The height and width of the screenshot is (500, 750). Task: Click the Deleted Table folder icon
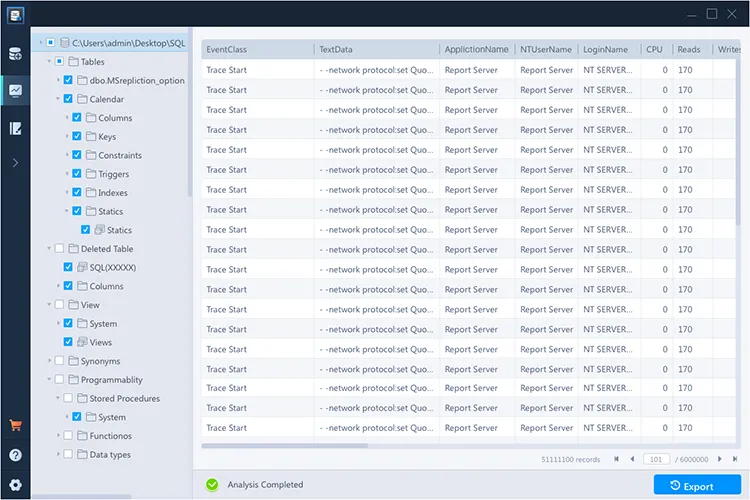point(73,248)
